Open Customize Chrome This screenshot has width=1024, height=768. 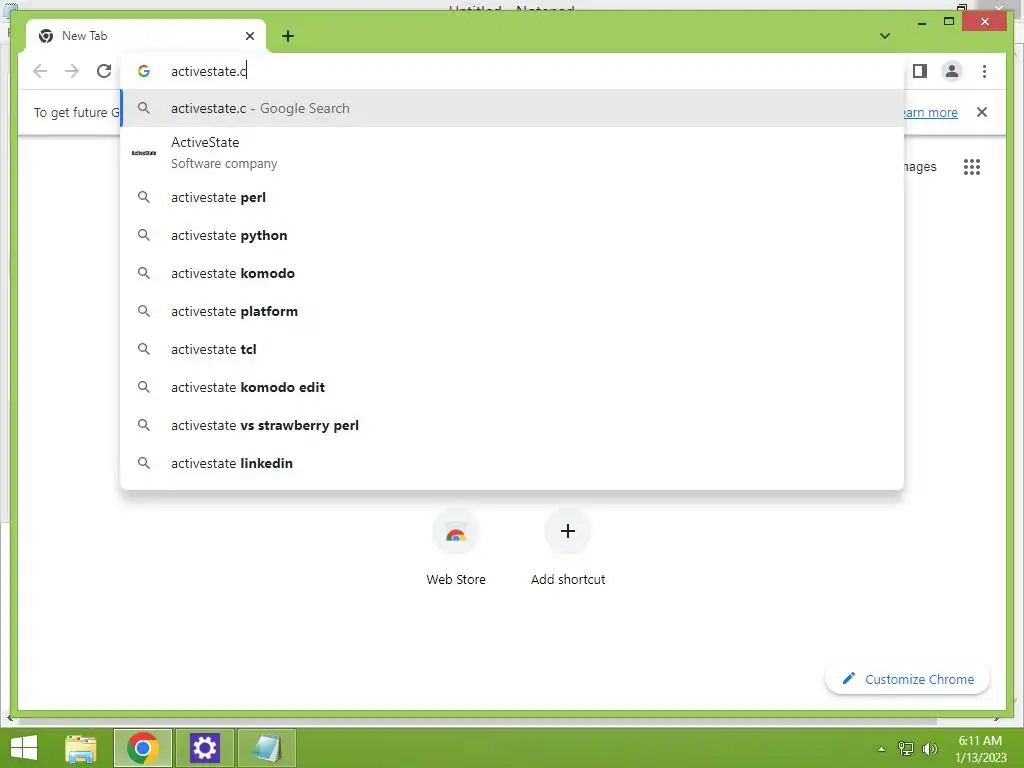[x=907, y=679]
